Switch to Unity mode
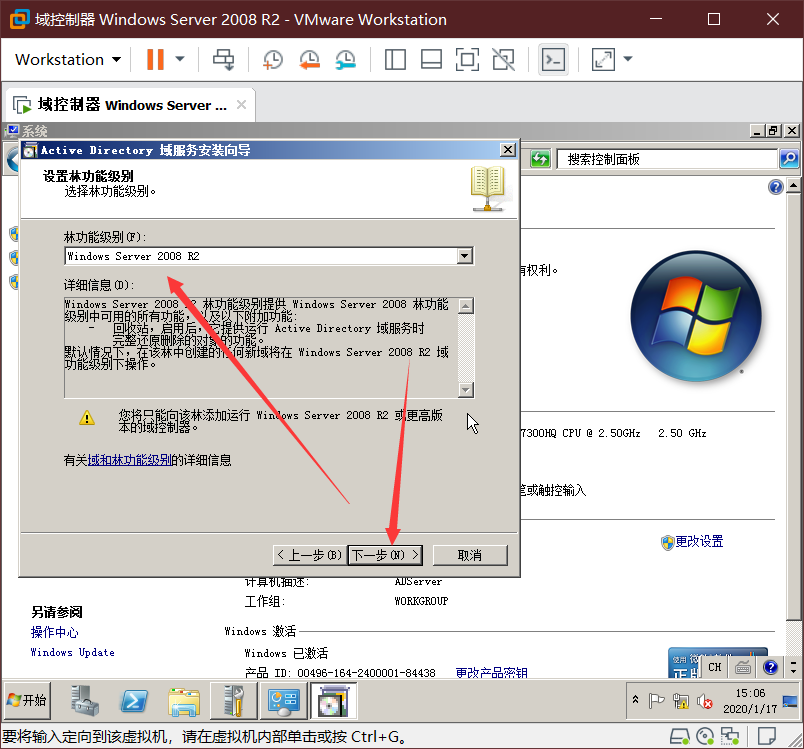This screenshot has width=804, height=749. (504, 59)
